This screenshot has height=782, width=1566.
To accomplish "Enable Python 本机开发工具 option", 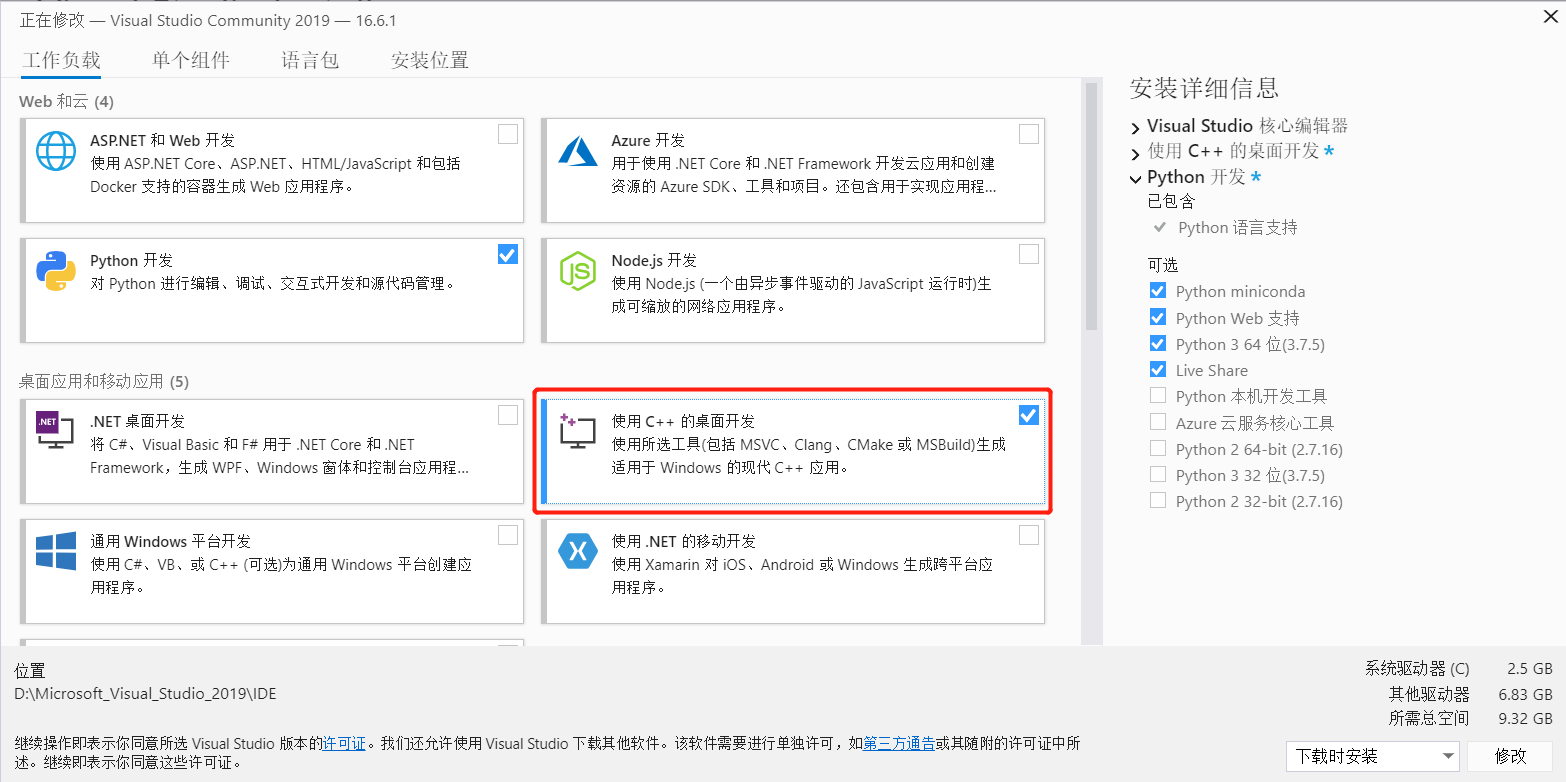I will (1158, 395).
